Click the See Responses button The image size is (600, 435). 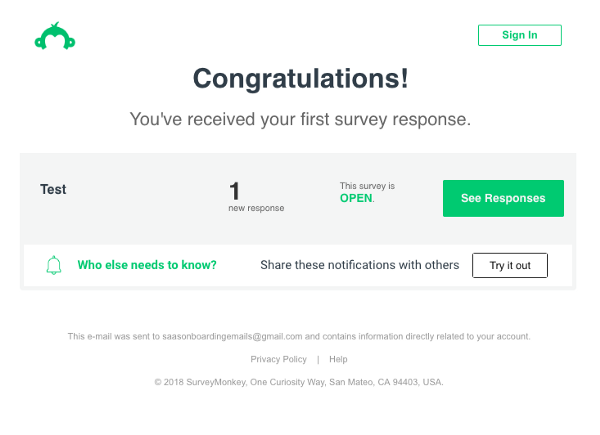pyautogui.click(x=503, y=198)
